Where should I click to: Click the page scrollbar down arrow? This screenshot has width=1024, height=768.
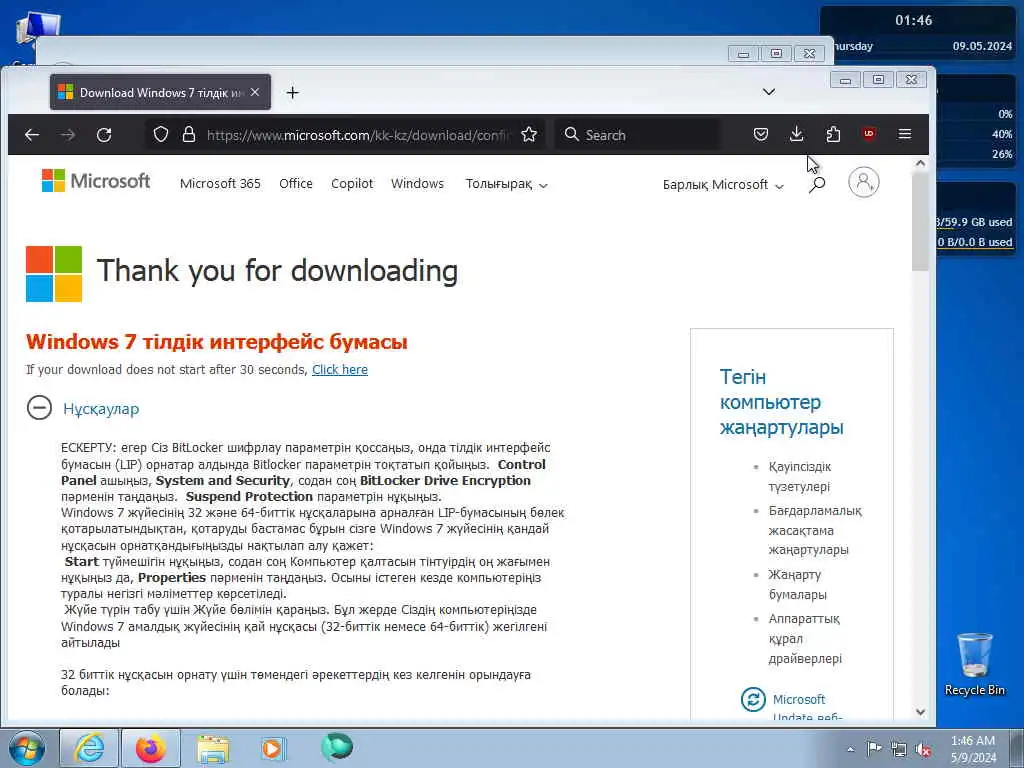pos(920,712)
